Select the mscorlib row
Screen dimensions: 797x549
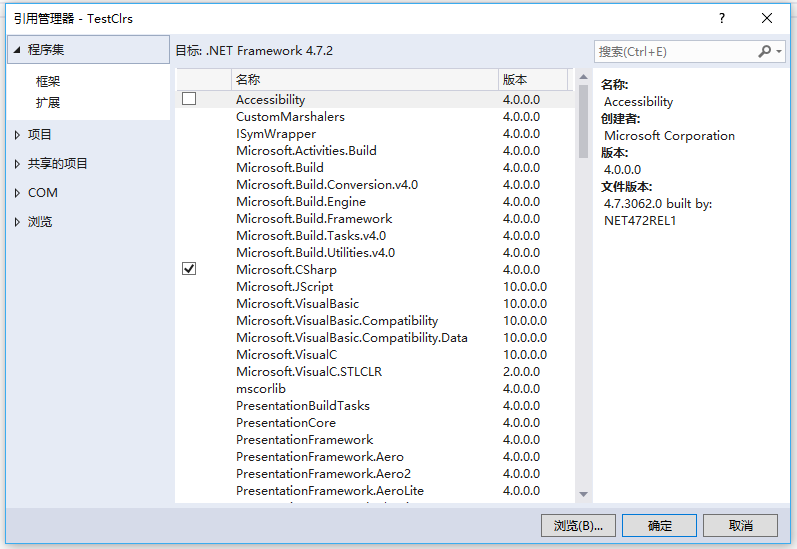(375, 389)
